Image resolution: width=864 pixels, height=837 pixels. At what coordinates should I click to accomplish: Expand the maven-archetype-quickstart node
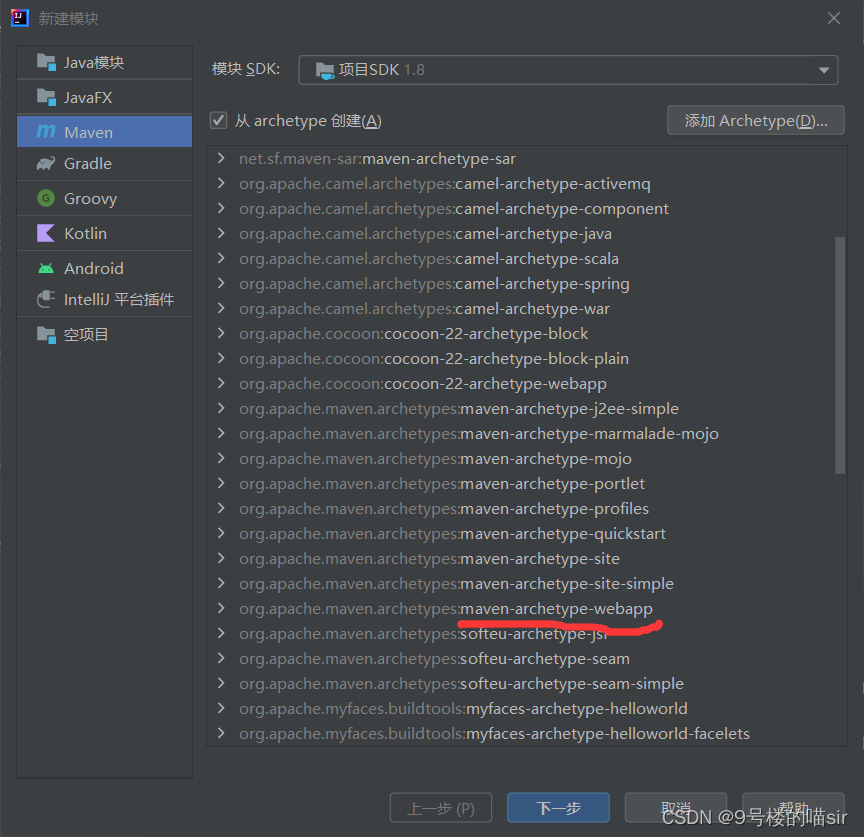point(221,533)
